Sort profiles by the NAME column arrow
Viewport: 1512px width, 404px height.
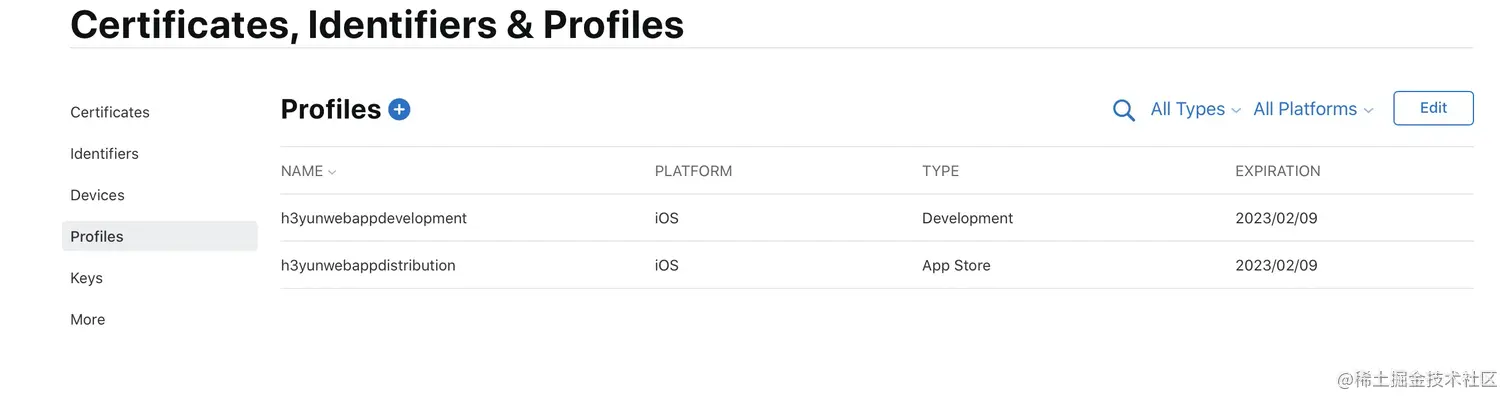pos(332,172)
